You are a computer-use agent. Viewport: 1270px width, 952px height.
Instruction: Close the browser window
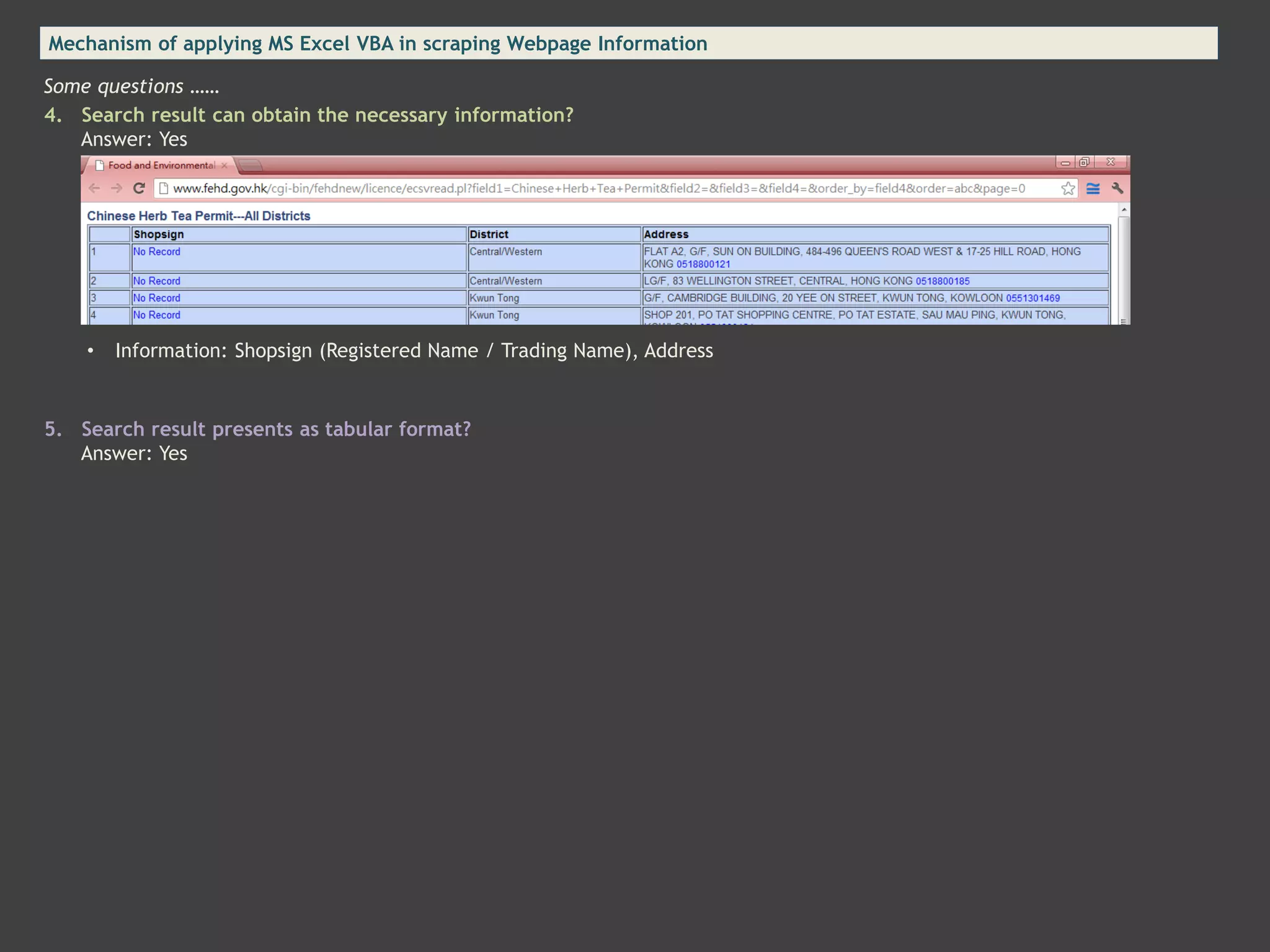(x=1111, y=162)
